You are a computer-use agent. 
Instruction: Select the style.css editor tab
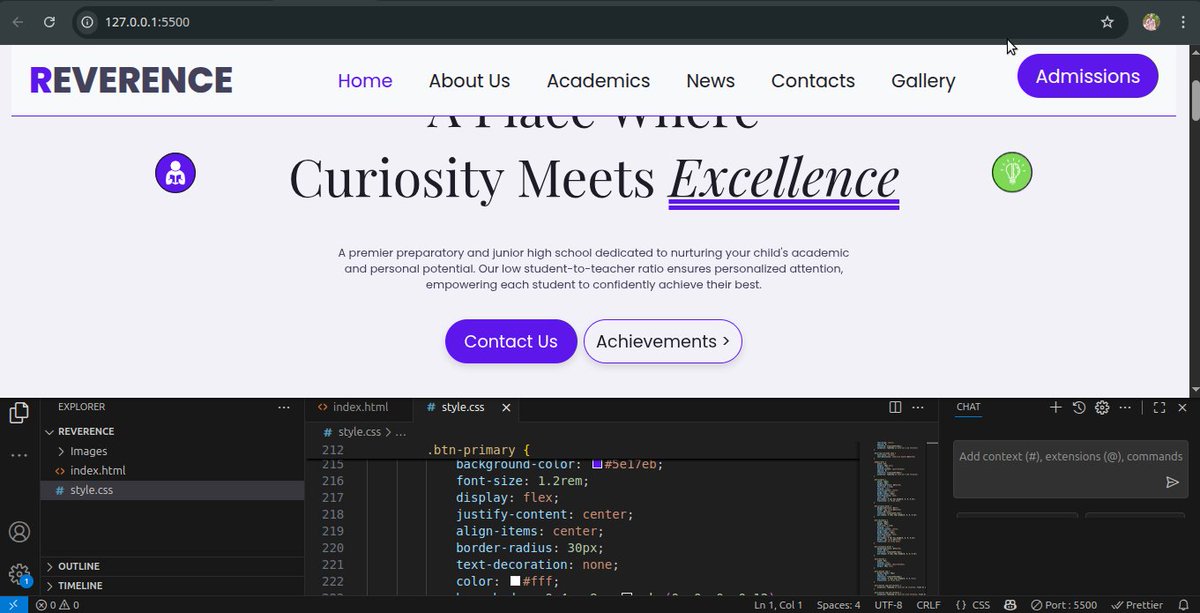coord(462,407)
